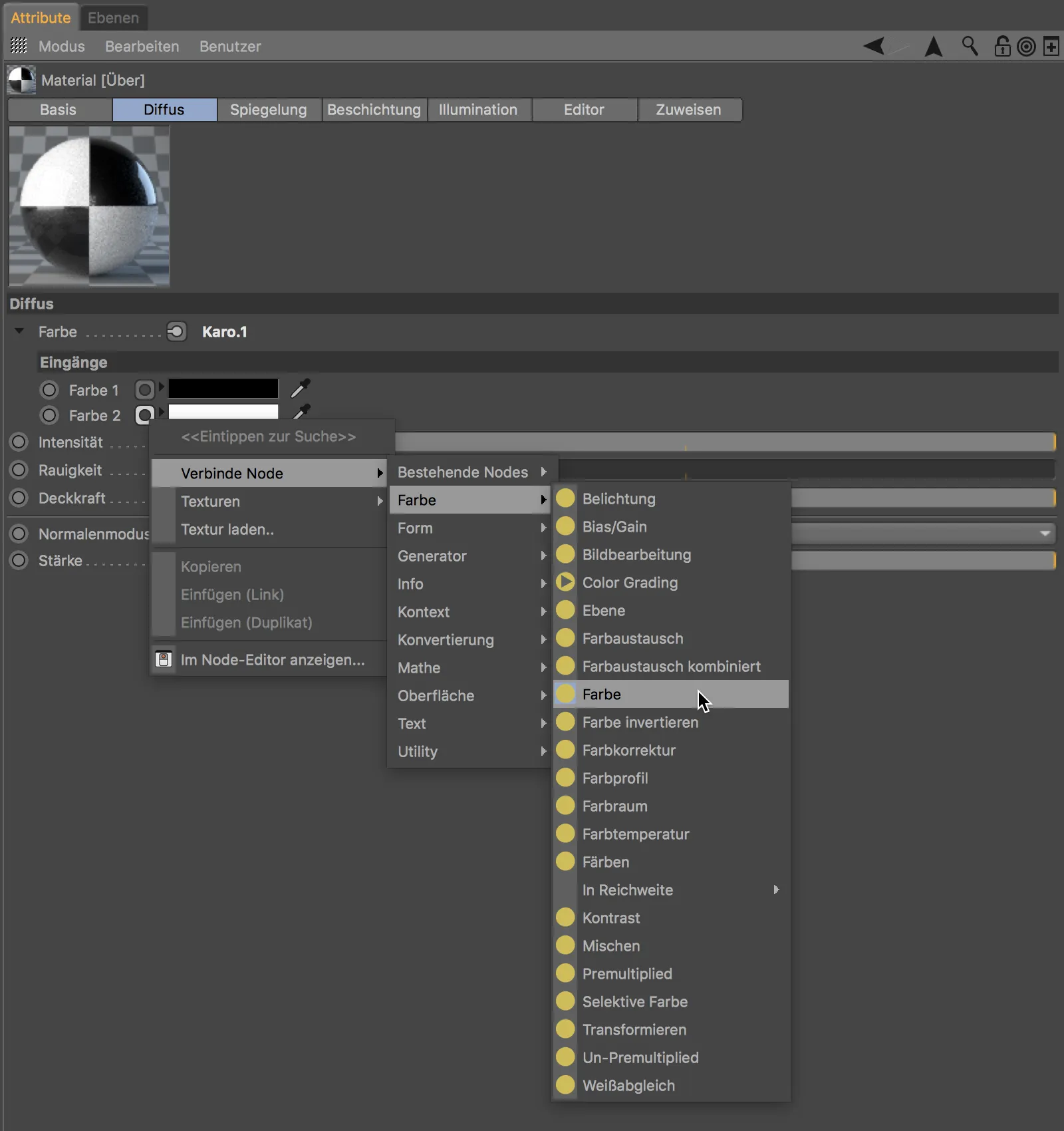Click the Transformieren node icon
Viewport: 1064px width, 1131px height.
565,1029
